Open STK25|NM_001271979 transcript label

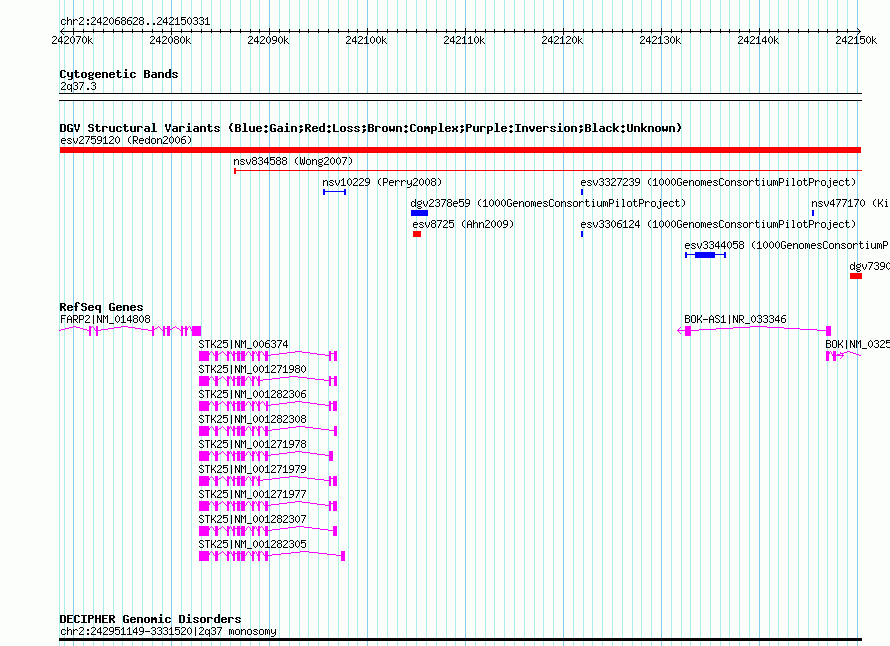tap(253, 469)
